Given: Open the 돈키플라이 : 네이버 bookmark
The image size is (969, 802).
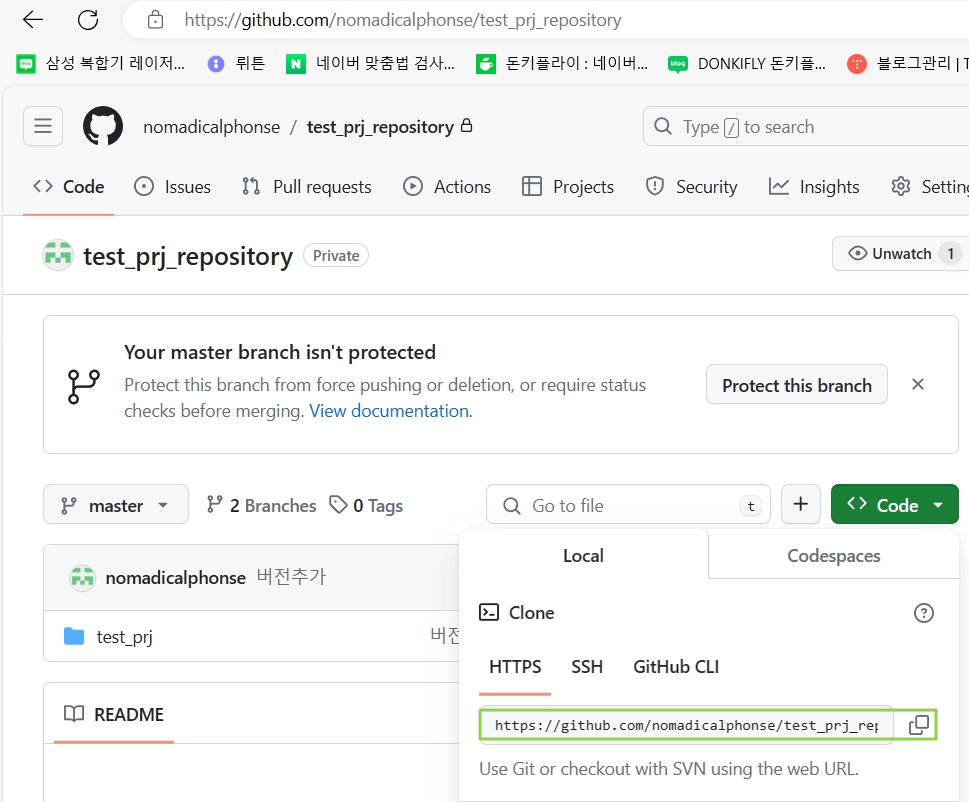Looking at the screenshot, I should tap(562, 63).
